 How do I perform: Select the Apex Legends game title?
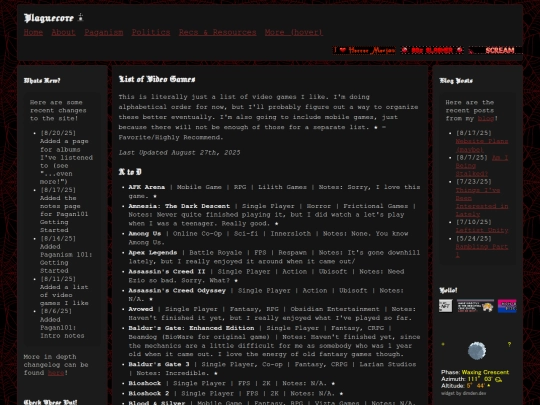pyautogui.click(x=153, y=252)
